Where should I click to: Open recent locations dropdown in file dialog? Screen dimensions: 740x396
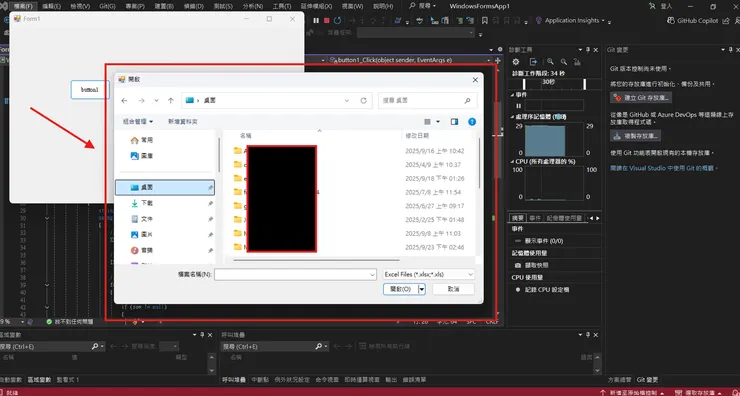pyautogui.click(x=156, y=101)
